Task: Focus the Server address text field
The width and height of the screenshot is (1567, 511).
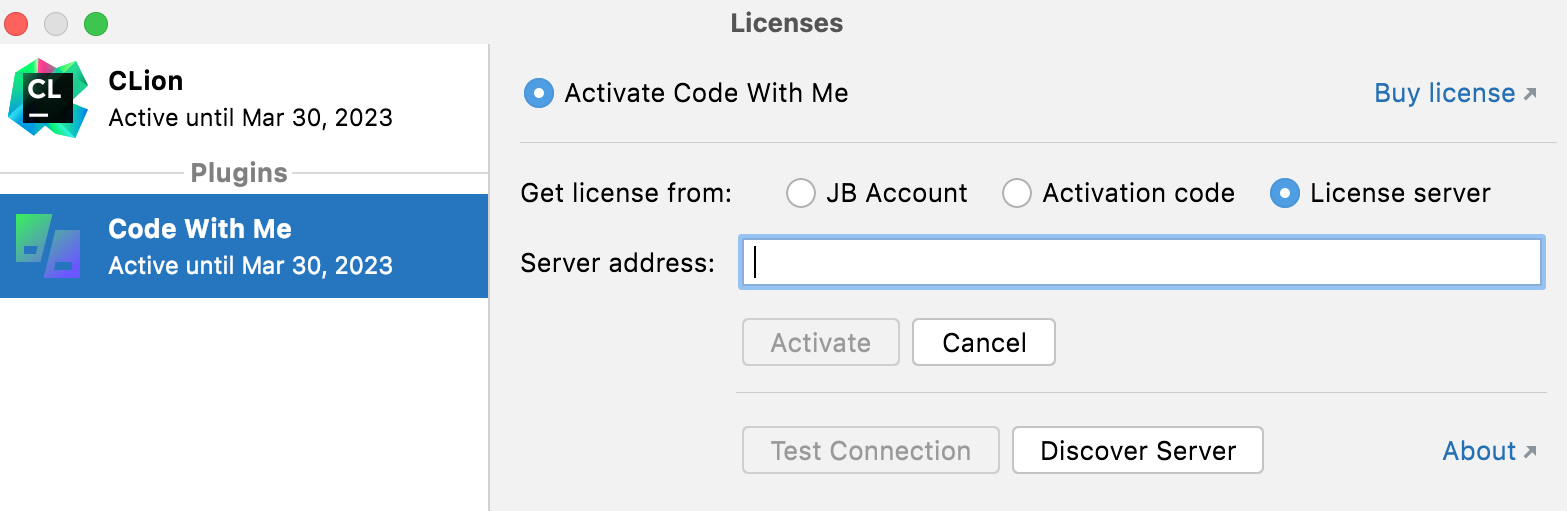Action: coord(1140,263)
